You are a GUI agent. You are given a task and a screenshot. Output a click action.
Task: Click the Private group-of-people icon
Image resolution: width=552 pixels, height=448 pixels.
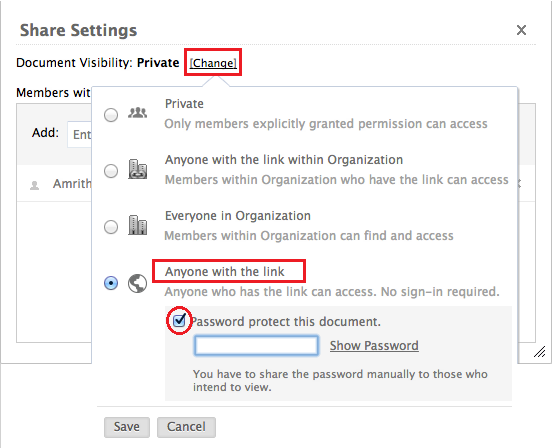(x=137, y=113)
